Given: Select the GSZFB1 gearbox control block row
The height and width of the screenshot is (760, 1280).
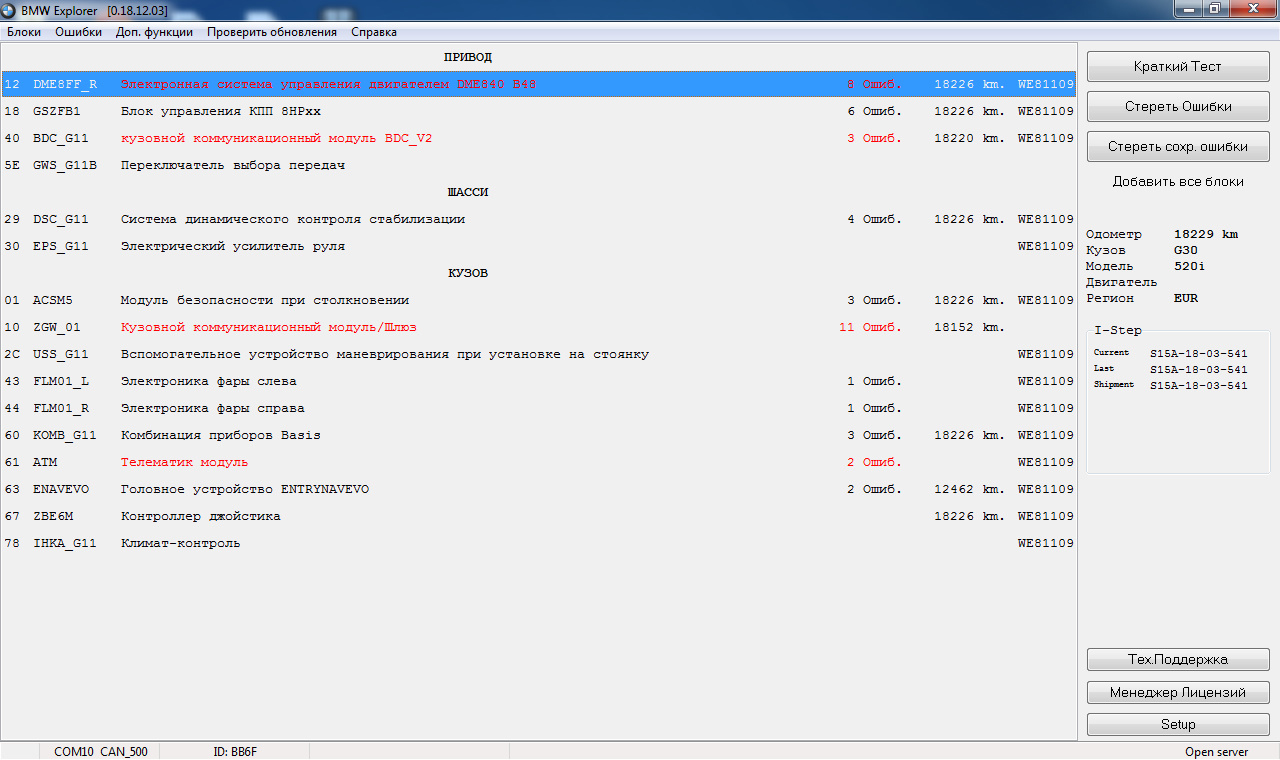Looking at the screenshot, I should coord(539,111).
